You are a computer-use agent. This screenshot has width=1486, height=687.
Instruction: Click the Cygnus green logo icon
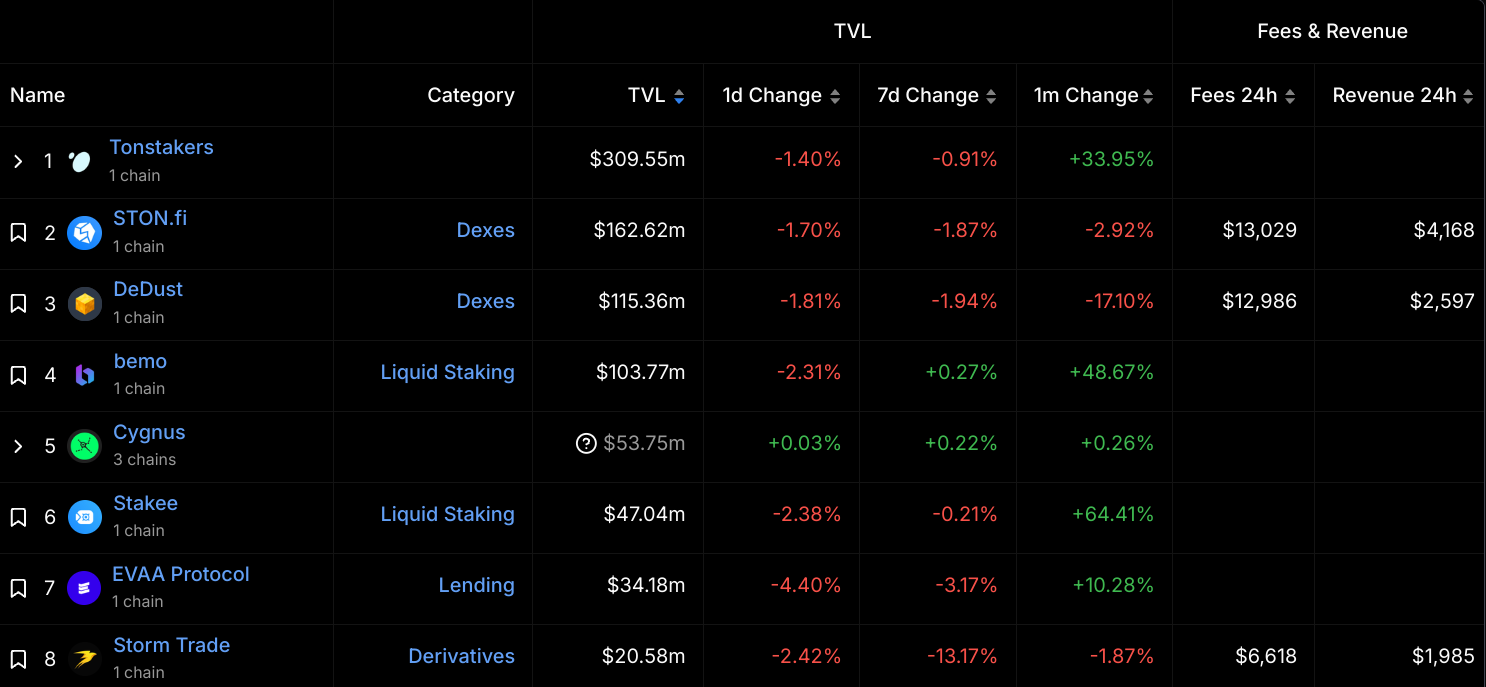pyautogui.click(x=84, y=446)
